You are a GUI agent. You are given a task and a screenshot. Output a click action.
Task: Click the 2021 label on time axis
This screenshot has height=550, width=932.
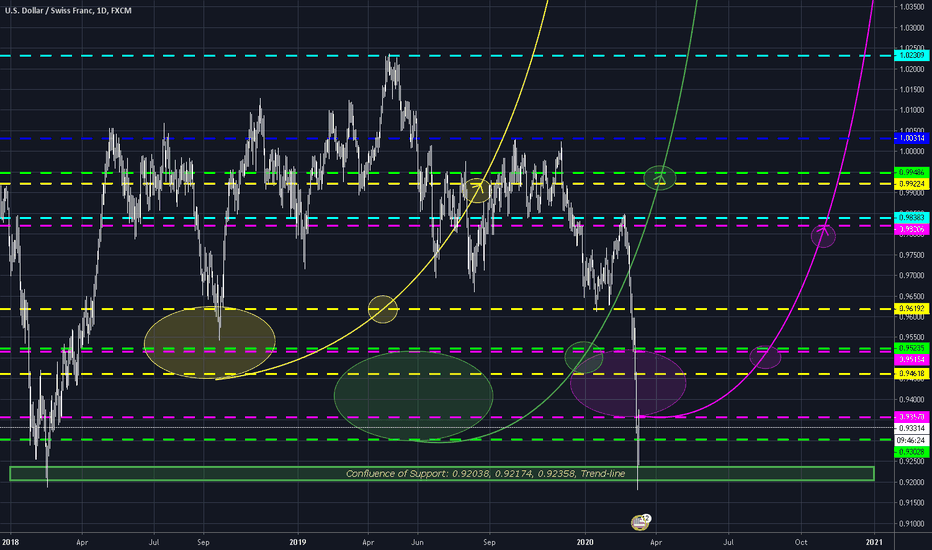874,542
